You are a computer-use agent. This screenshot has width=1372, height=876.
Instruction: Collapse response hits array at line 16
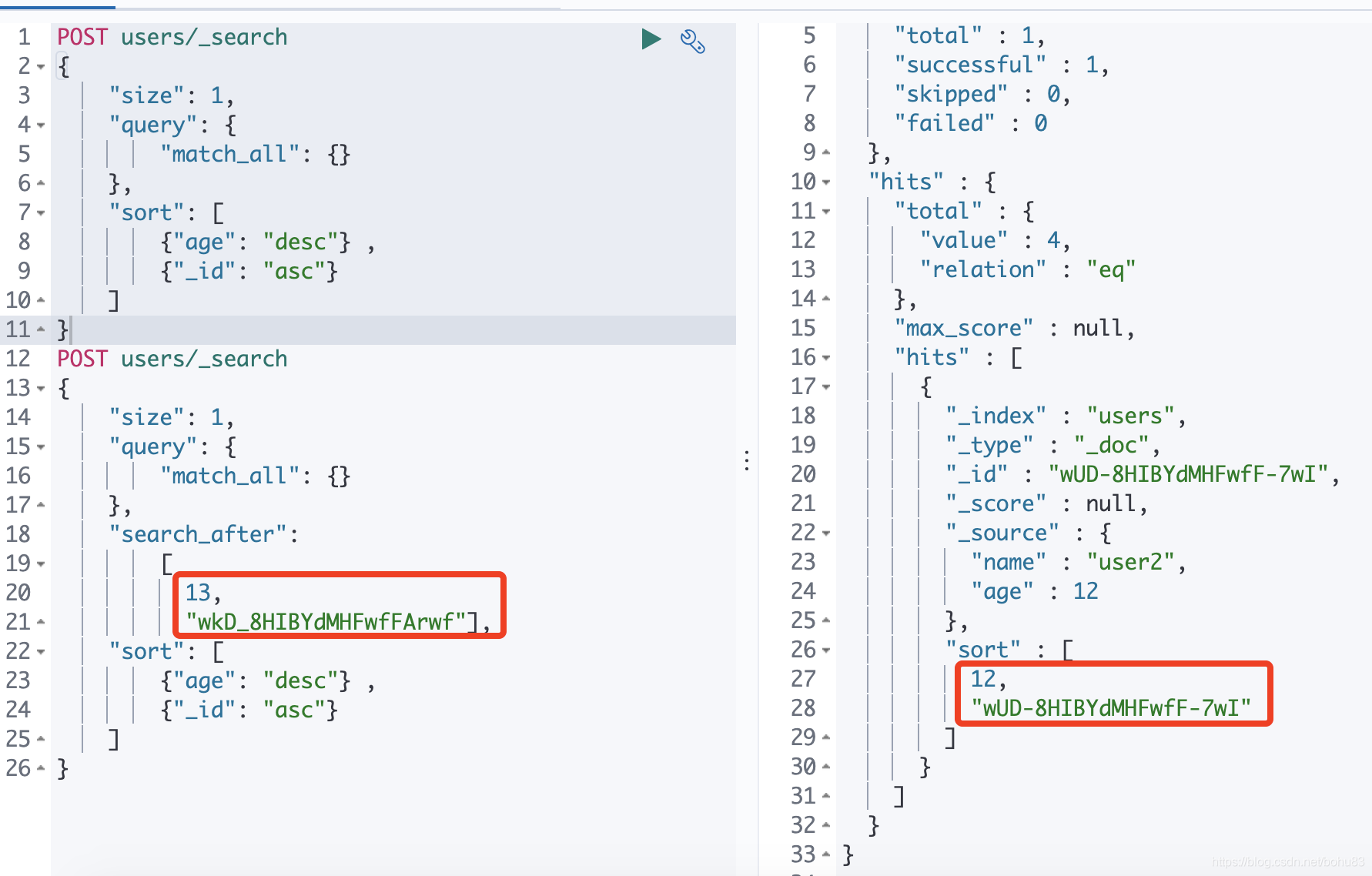pyautogui.click(x=826, y=358)
